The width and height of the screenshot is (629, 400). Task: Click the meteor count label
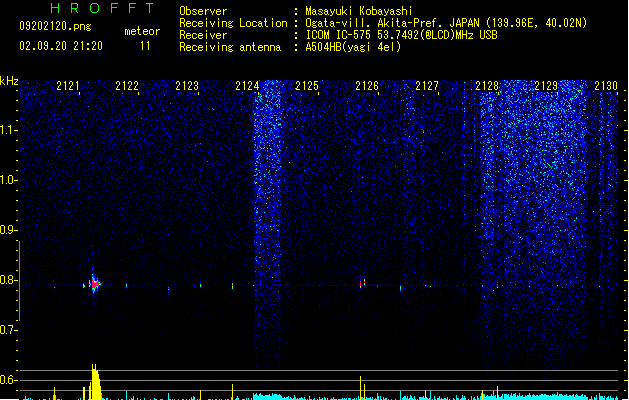click(x=142, y=31)
